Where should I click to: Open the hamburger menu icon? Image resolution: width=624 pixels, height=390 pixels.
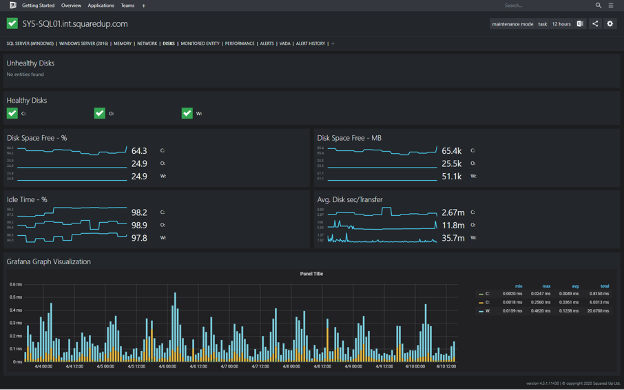(611, 5)
